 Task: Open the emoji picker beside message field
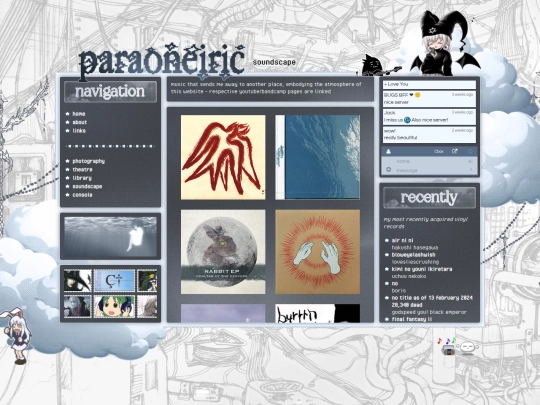pos(388,170)
